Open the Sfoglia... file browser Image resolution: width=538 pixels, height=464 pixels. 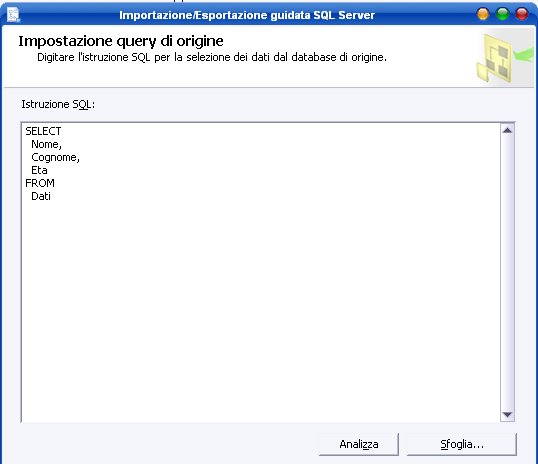click(x=462, y=444)
